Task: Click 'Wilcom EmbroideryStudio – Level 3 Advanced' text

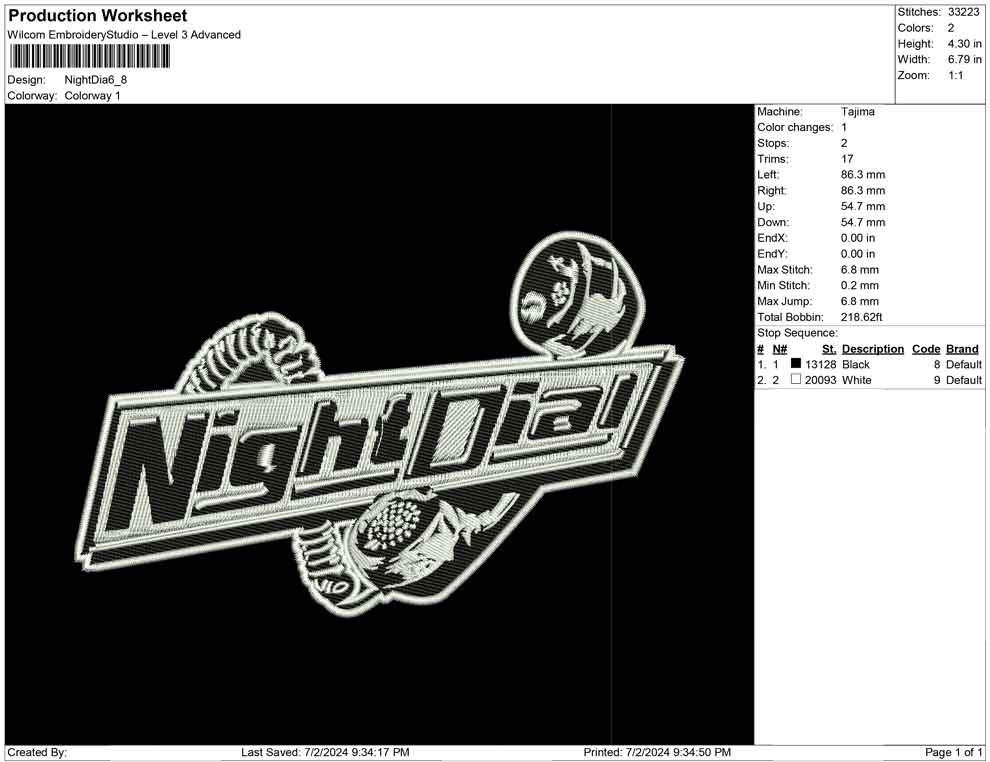Action: click(x=124, y=35)
